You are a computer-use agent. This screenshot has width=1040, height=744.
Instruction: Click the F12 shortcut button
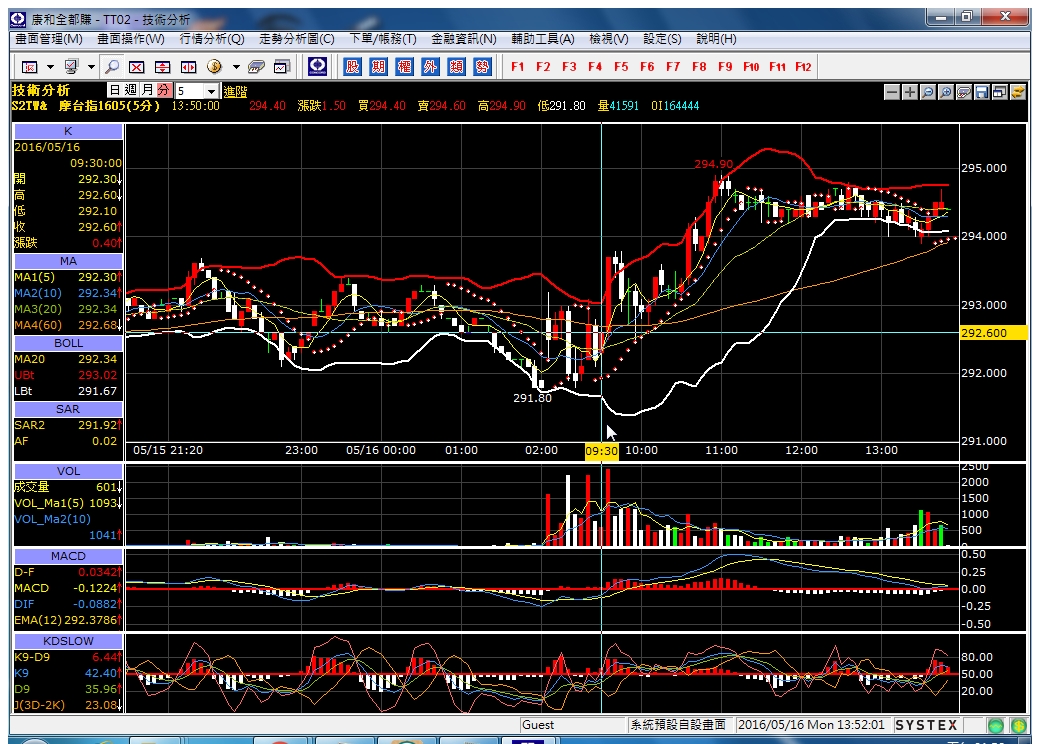click(x=803, y=67)
